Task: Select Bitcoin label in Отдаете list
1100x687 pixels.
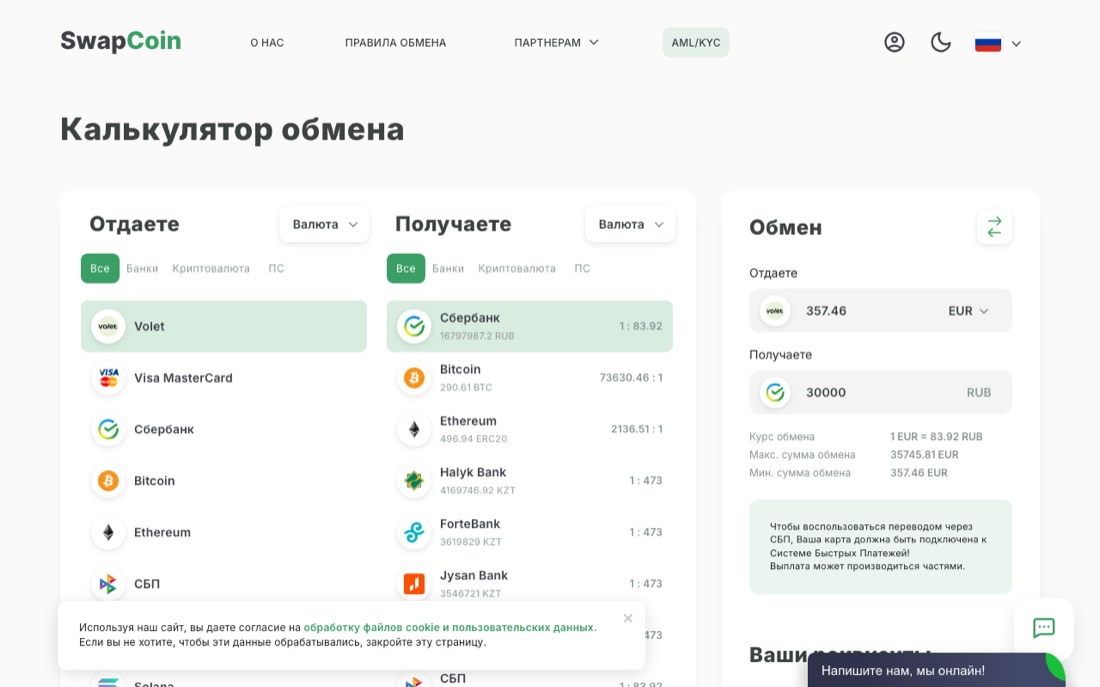Action: coord(154,481)
